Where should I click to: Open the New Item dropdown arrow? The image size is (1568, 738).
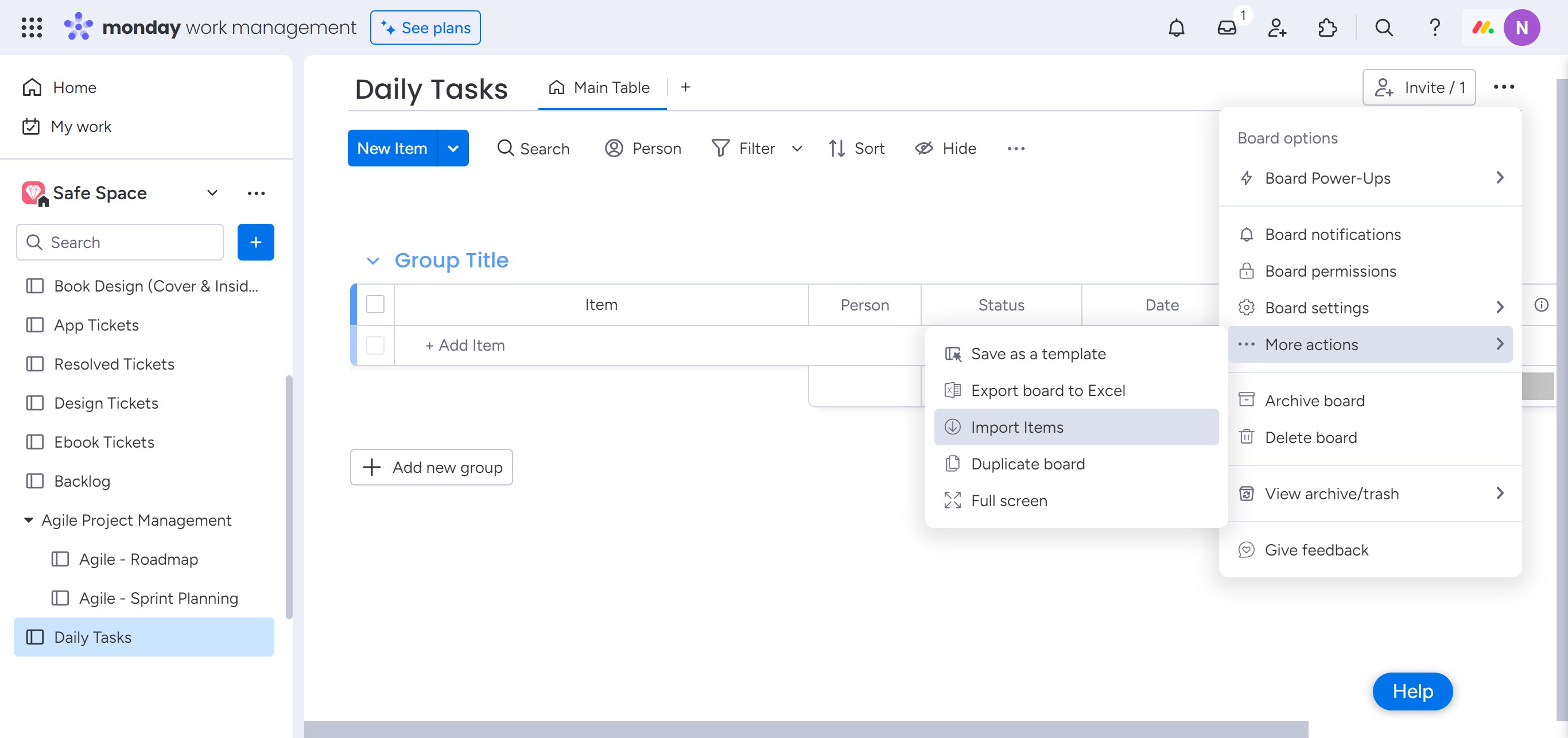(x=453, y=149)
